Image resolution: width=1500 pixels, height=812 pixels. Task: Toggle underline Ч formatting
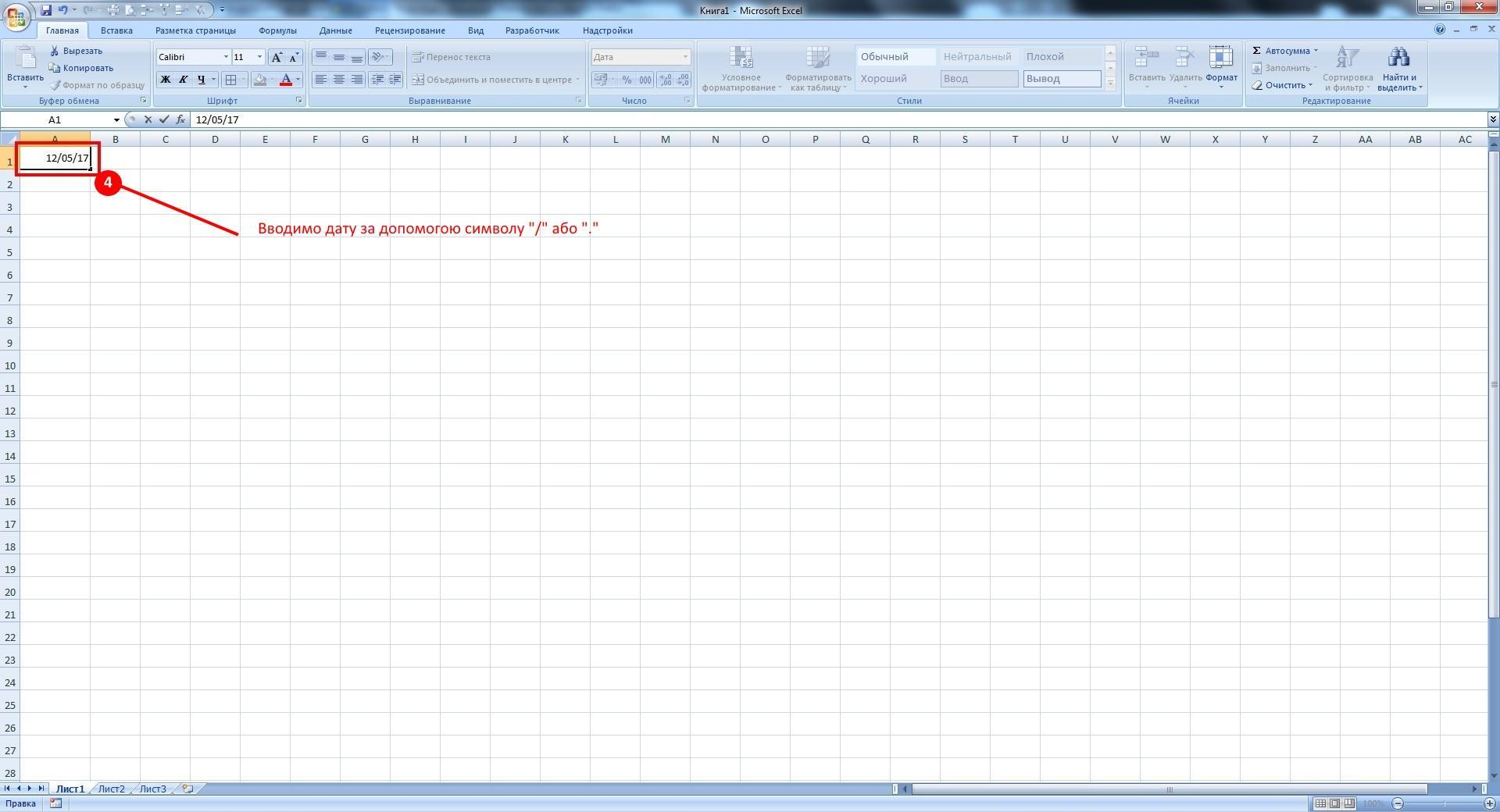pos(202,80)
